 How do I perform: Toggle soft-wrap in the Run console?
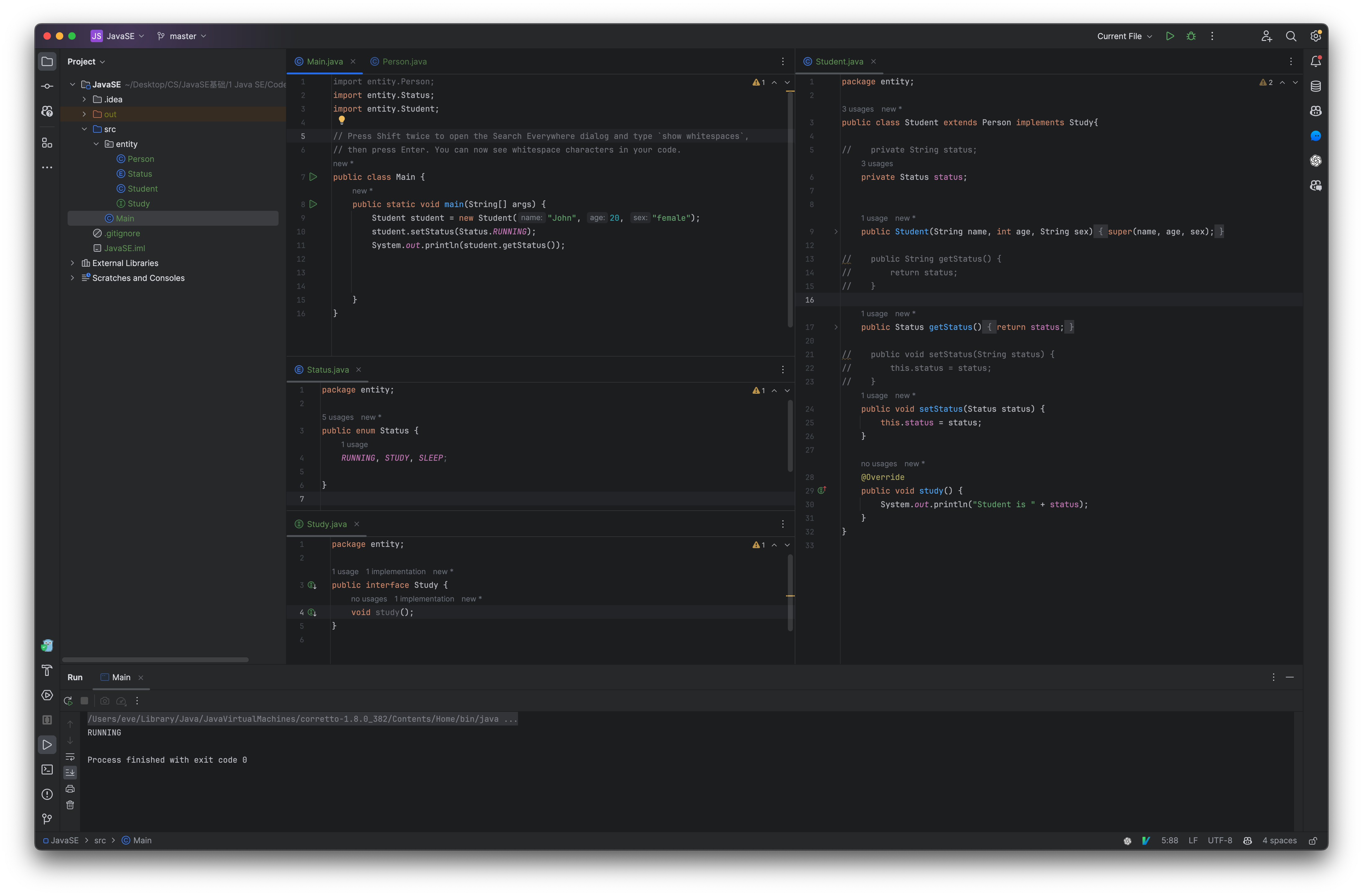coord(70,757)
